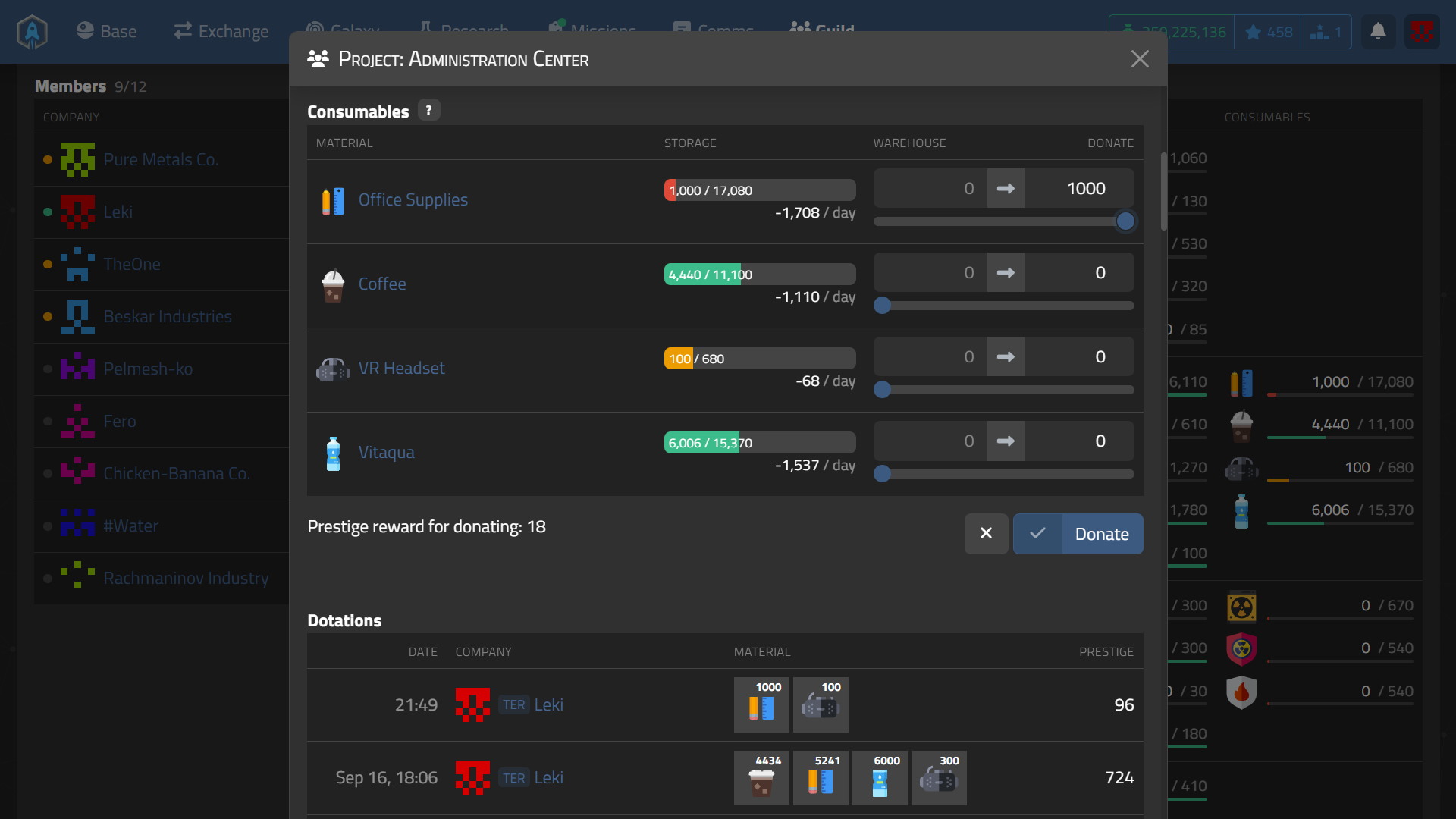Click the VR Headset donation slider handle

[882, 390]
